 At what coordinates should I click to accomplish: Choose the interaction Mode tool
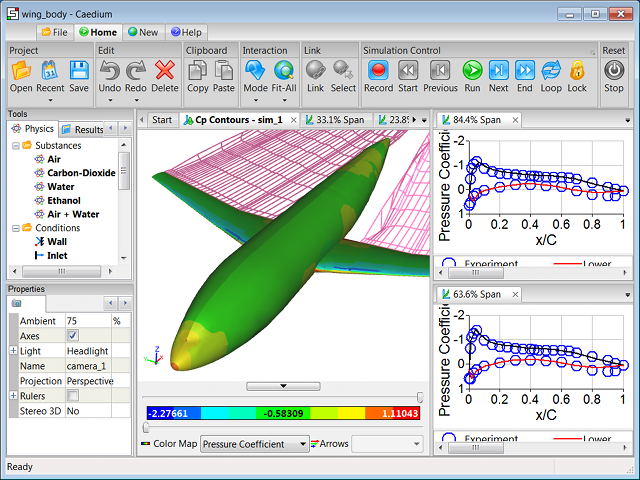click(x=256, y=76)
